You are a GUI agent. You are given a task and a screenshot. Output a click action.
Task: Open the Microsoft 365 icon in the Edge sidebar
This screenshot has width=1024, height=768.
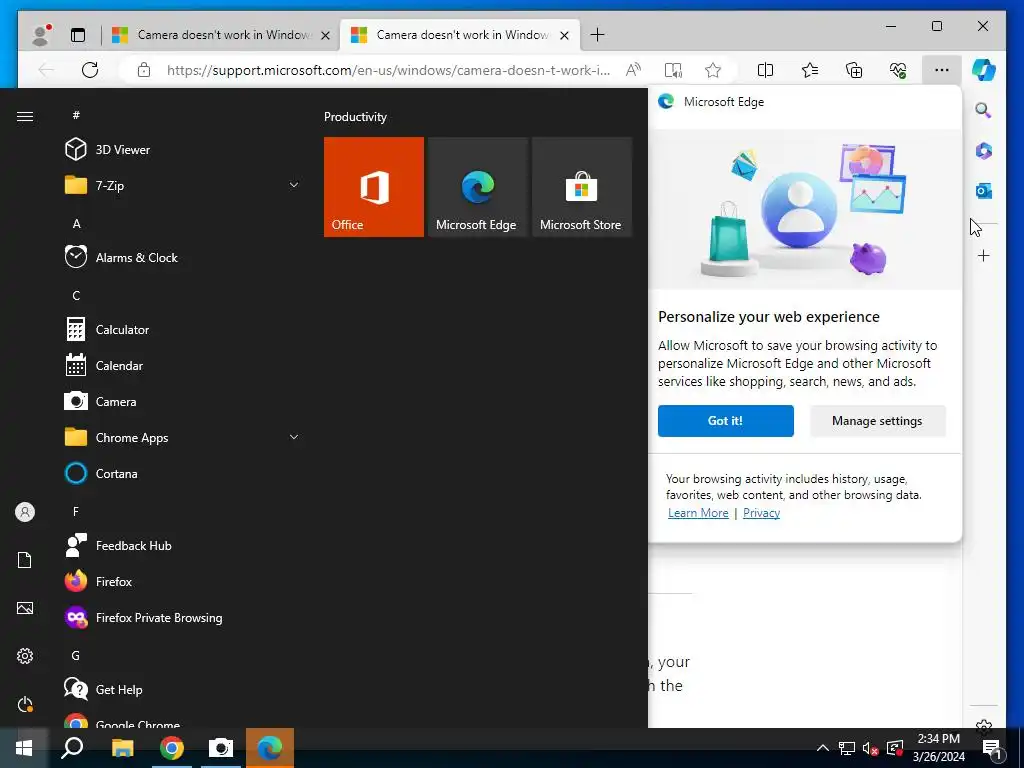coord(984,151)
